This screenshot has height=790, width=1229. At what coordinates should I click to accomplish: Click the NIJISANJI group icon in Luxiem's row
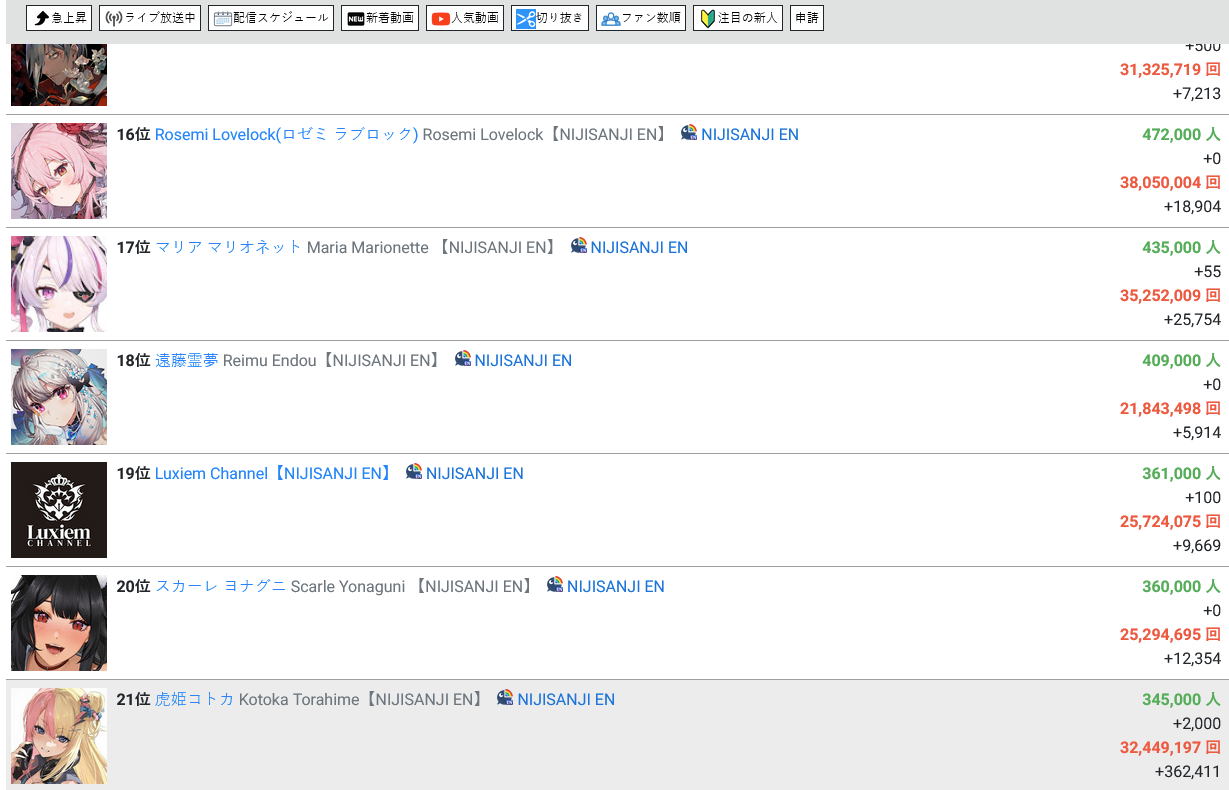pyautogui.click(x=414, y=472)
